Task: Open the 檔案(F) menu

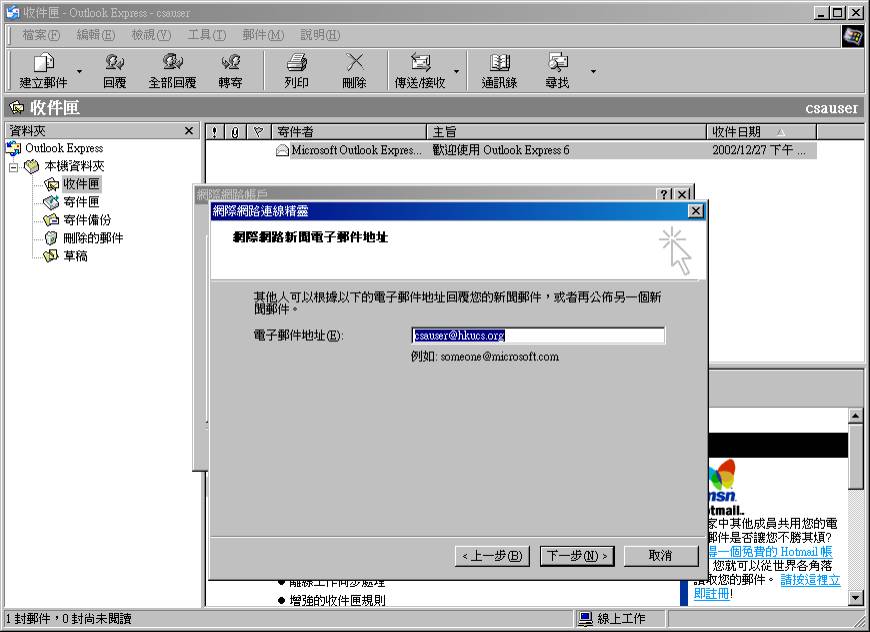Action: click(41, 35)
